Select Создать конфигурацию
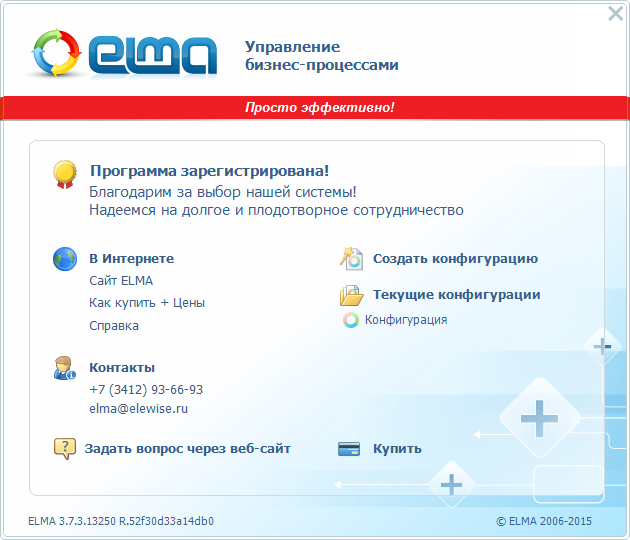The image size is (630, 540). click(x=455, y=259)
